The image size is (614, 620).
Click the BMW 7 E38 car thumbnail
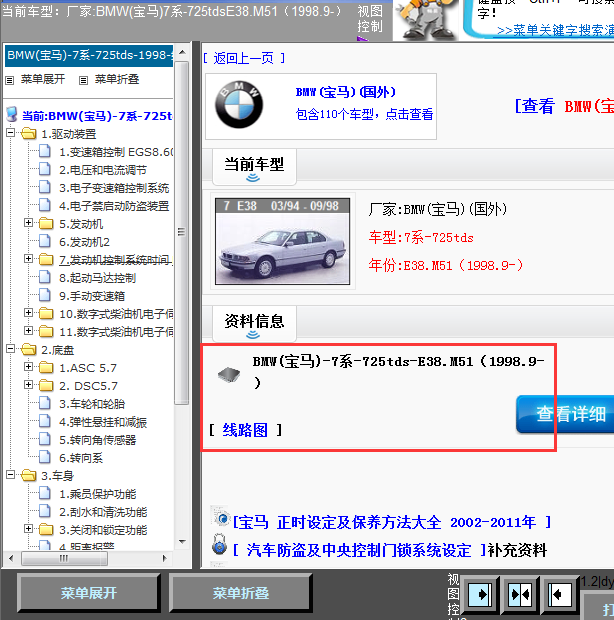pyautogui.click(x=282, y=241)
